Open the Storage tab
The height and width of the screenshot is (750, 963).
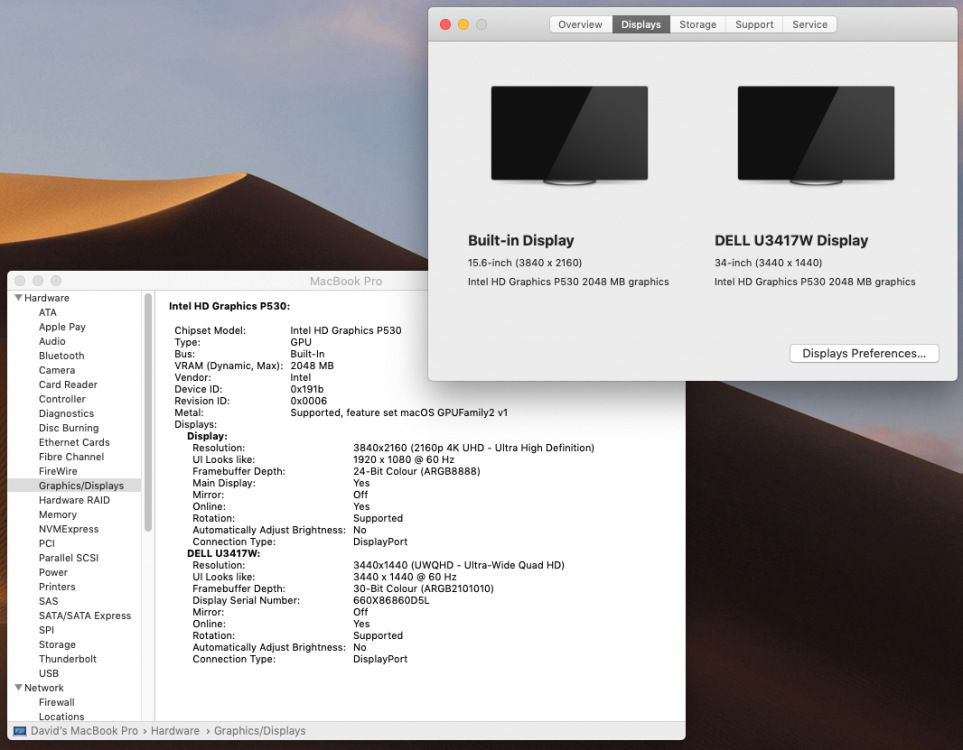698,25
